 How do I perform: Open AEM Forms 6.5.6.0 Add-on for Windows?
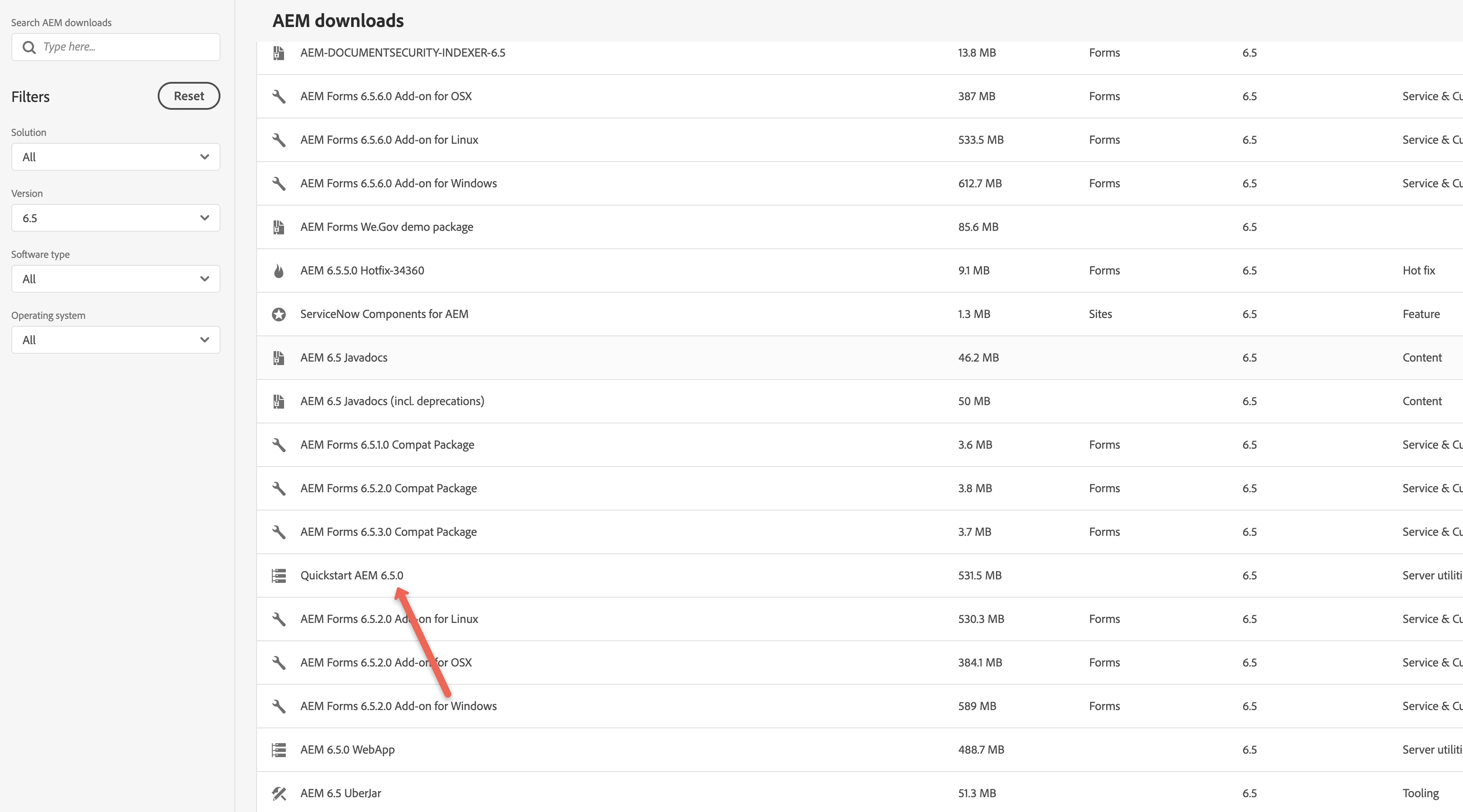398,183
